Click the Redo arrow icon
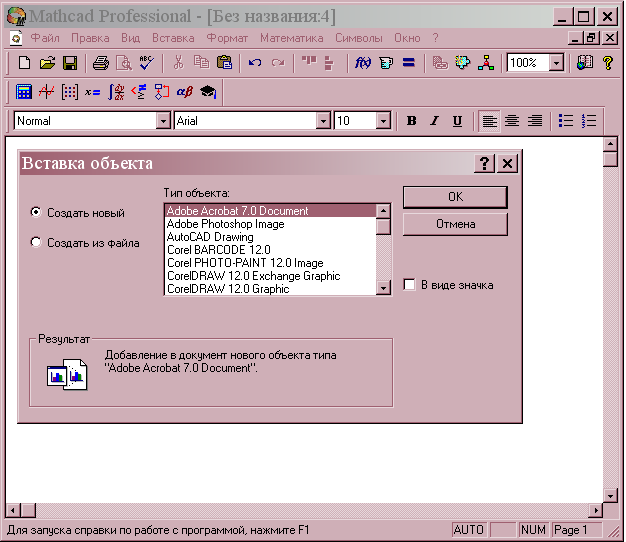The width and height of the screenshot is (626, 542). (x=278, y=63)
